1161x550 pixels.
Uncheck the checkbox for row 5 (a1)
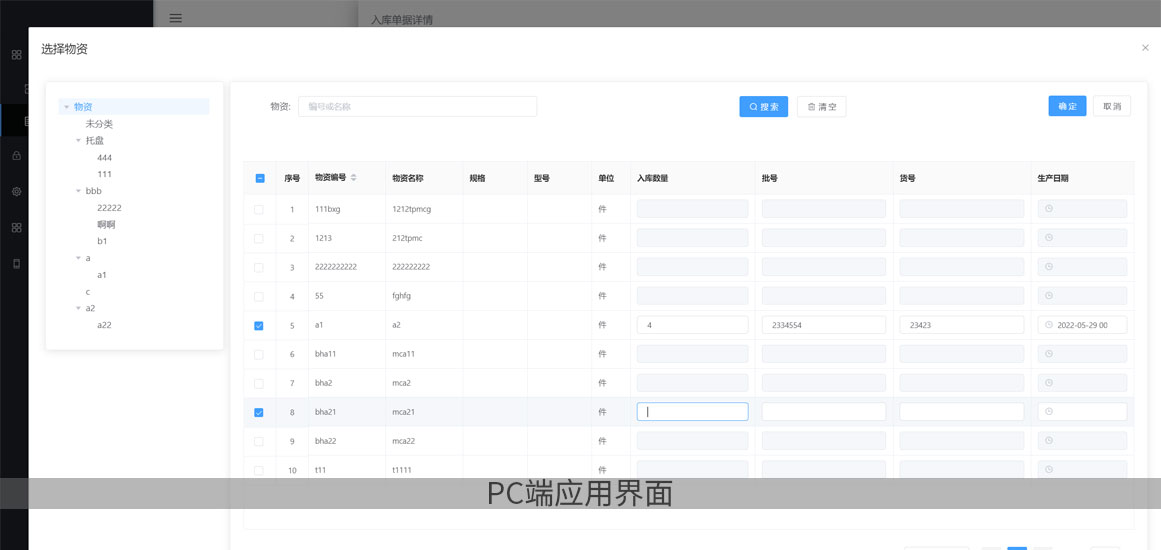(259, 326)
